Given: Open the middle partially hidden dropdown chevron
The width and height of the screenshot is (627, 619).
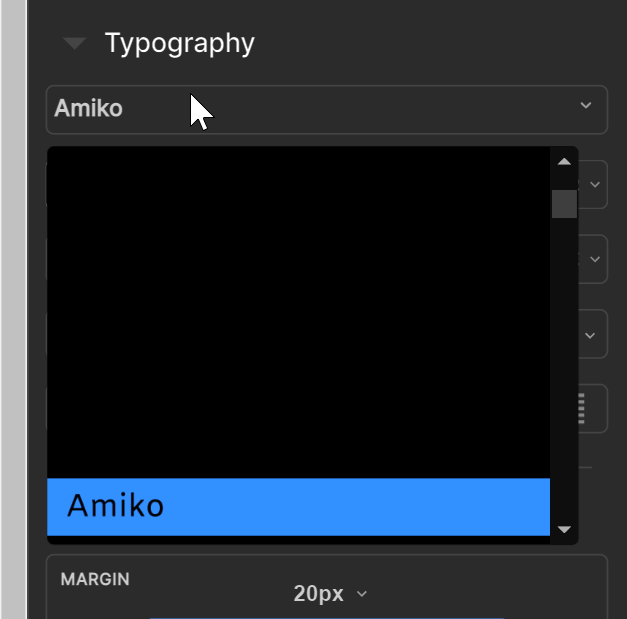Looking at the screenshot, I should [595, 259].
